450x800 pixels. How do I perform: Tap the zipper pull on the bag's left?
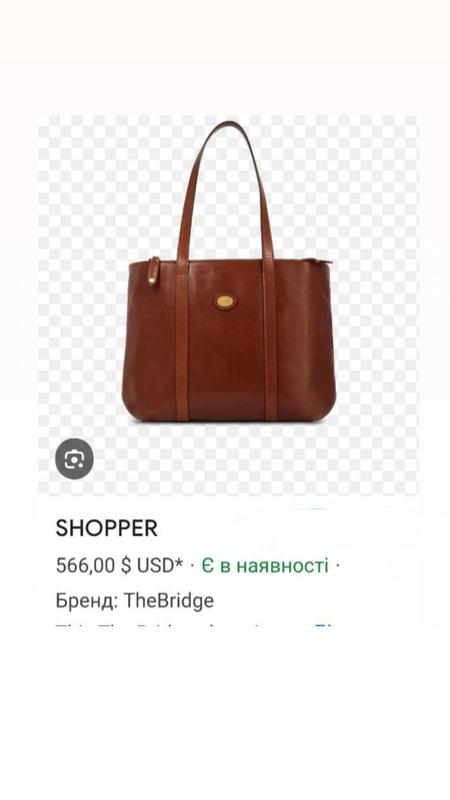154,271
